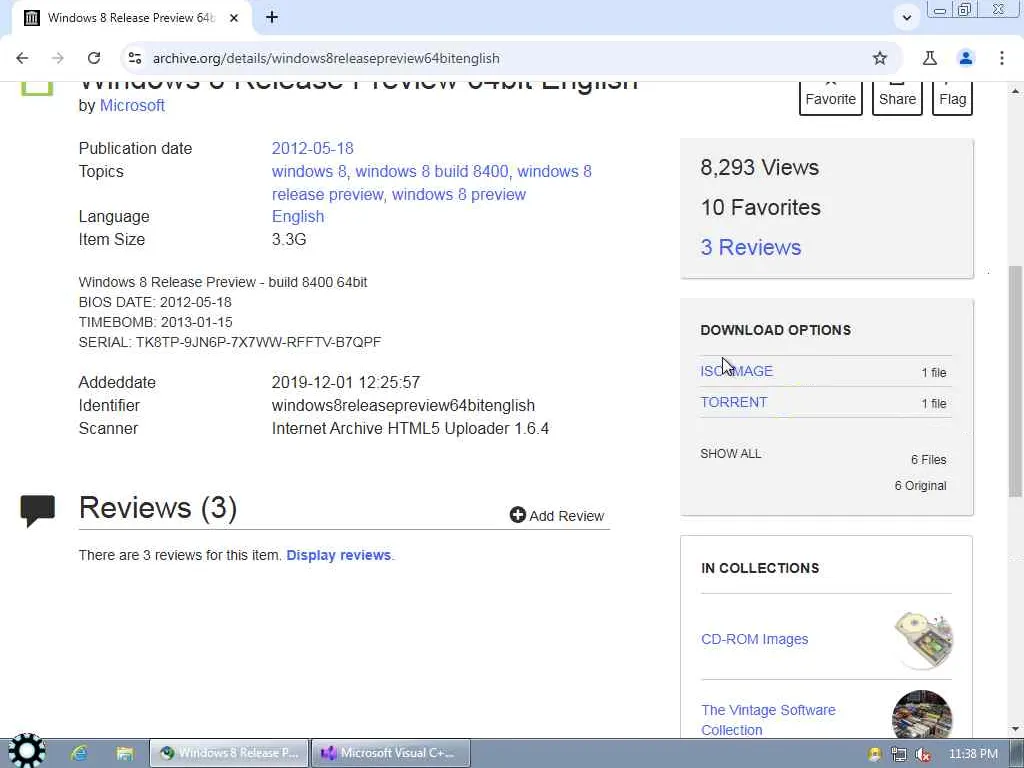Click the reviews speech bubble icon

coord(37,511)
